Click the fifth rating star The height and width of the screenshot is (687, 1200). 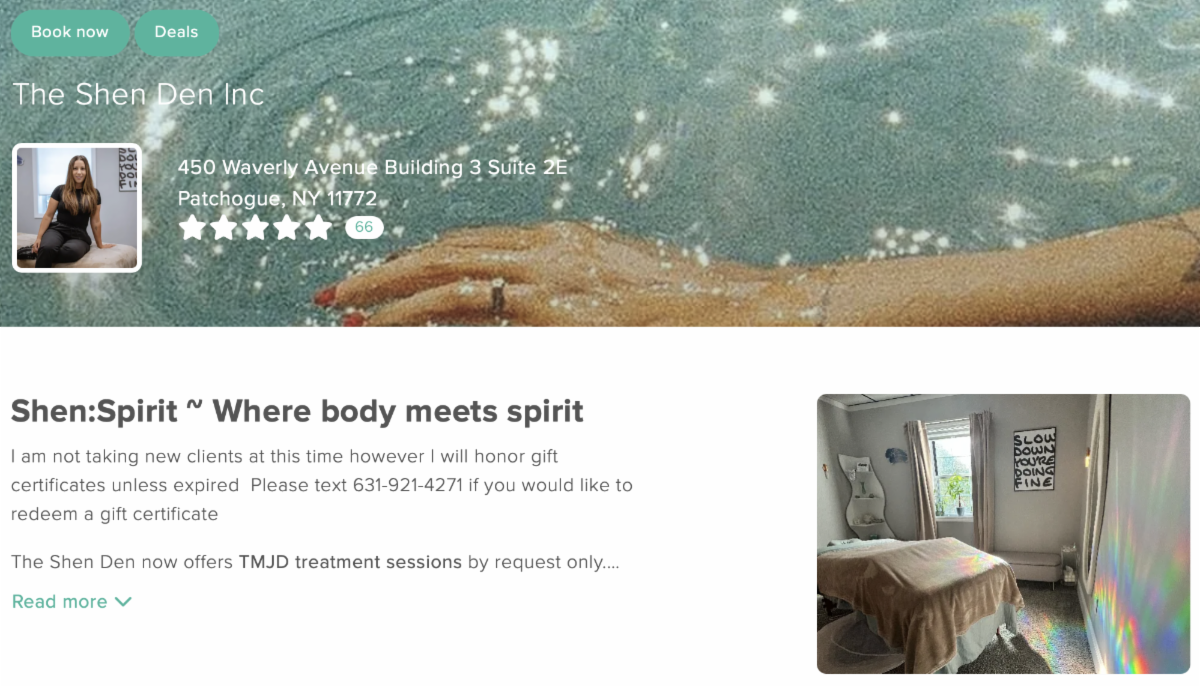[x=318, y=228]
